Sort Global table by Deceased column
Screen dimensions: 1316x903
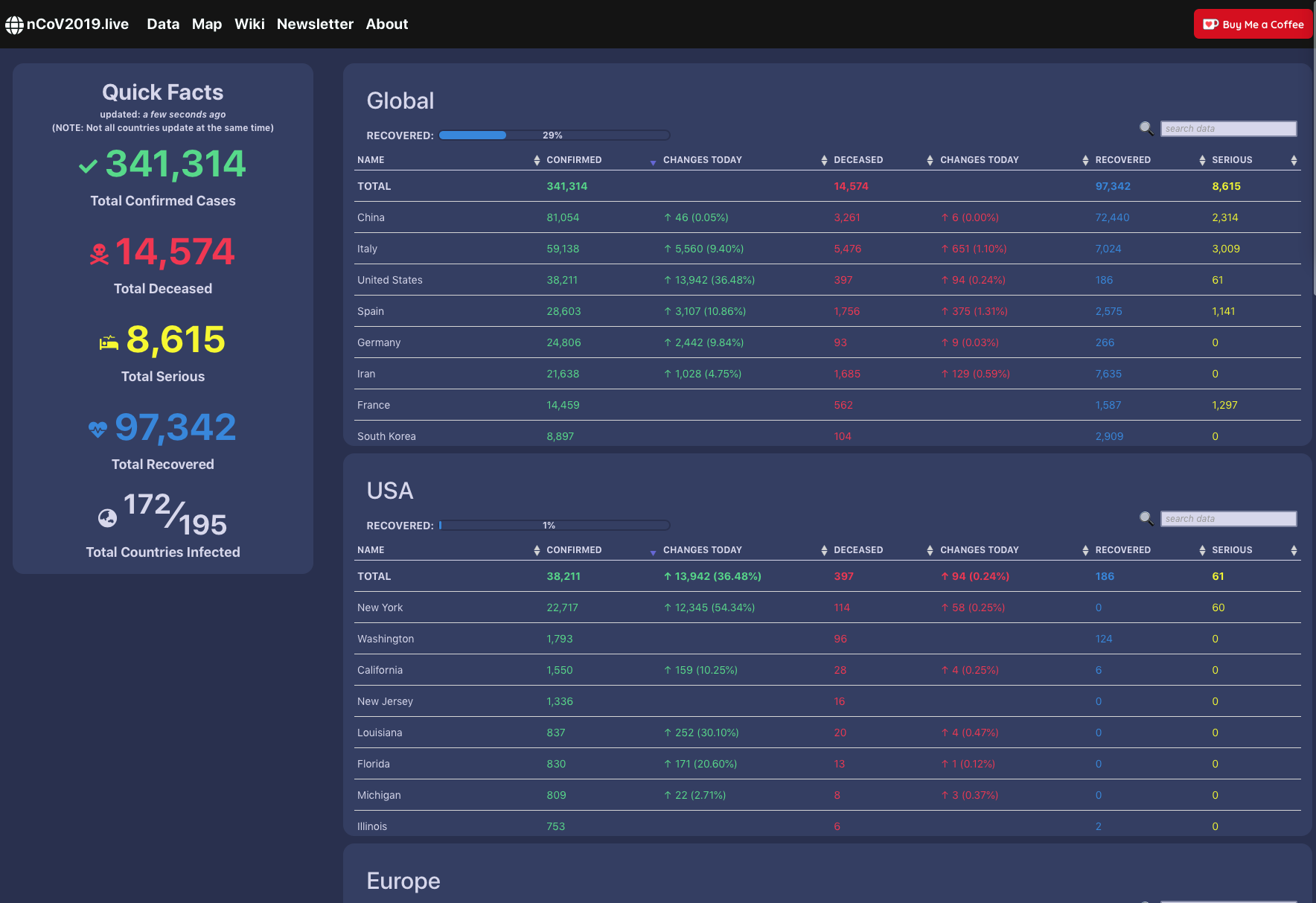[x=858, y=160]
